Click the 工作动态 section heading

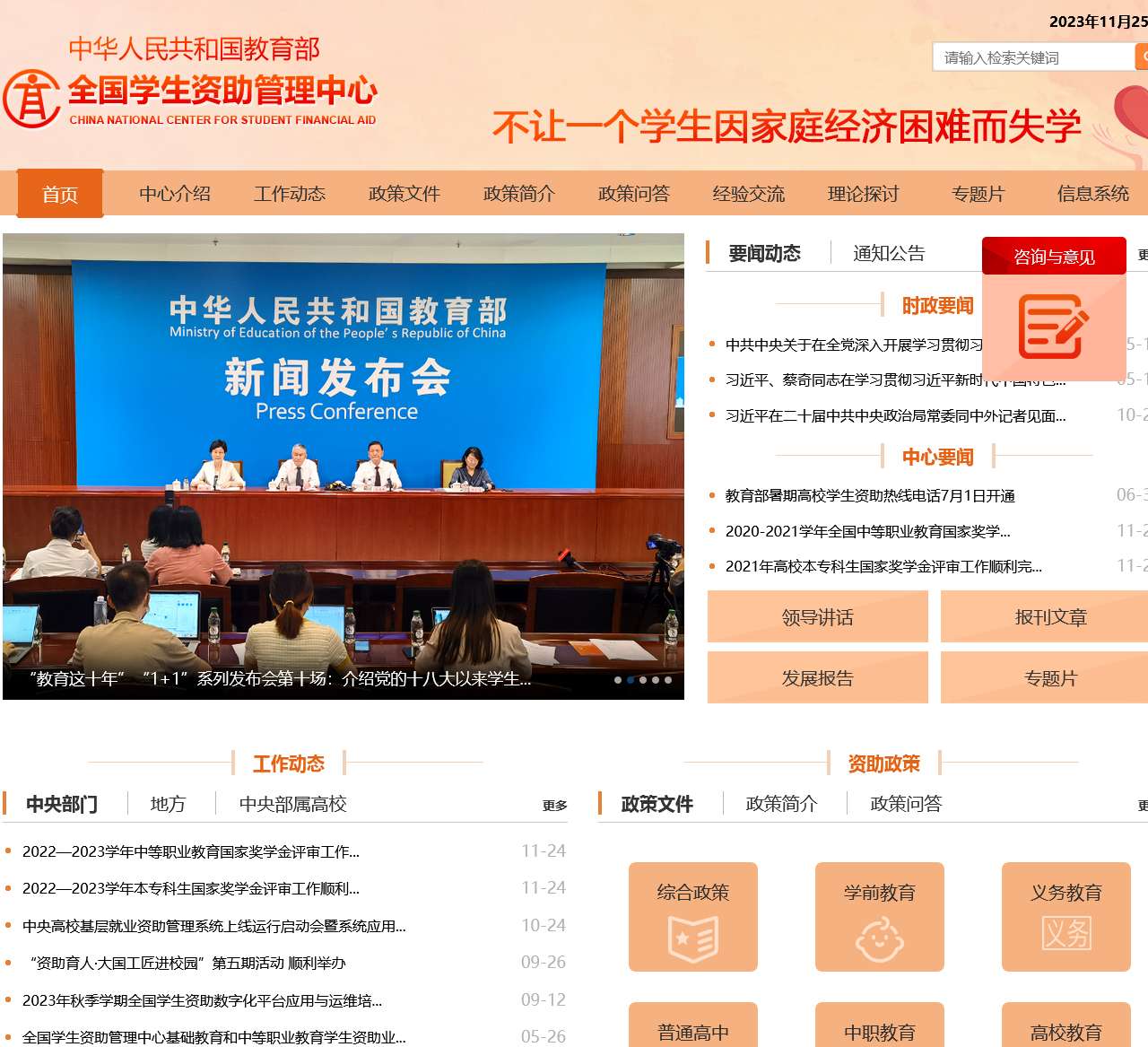pos(289,764)
